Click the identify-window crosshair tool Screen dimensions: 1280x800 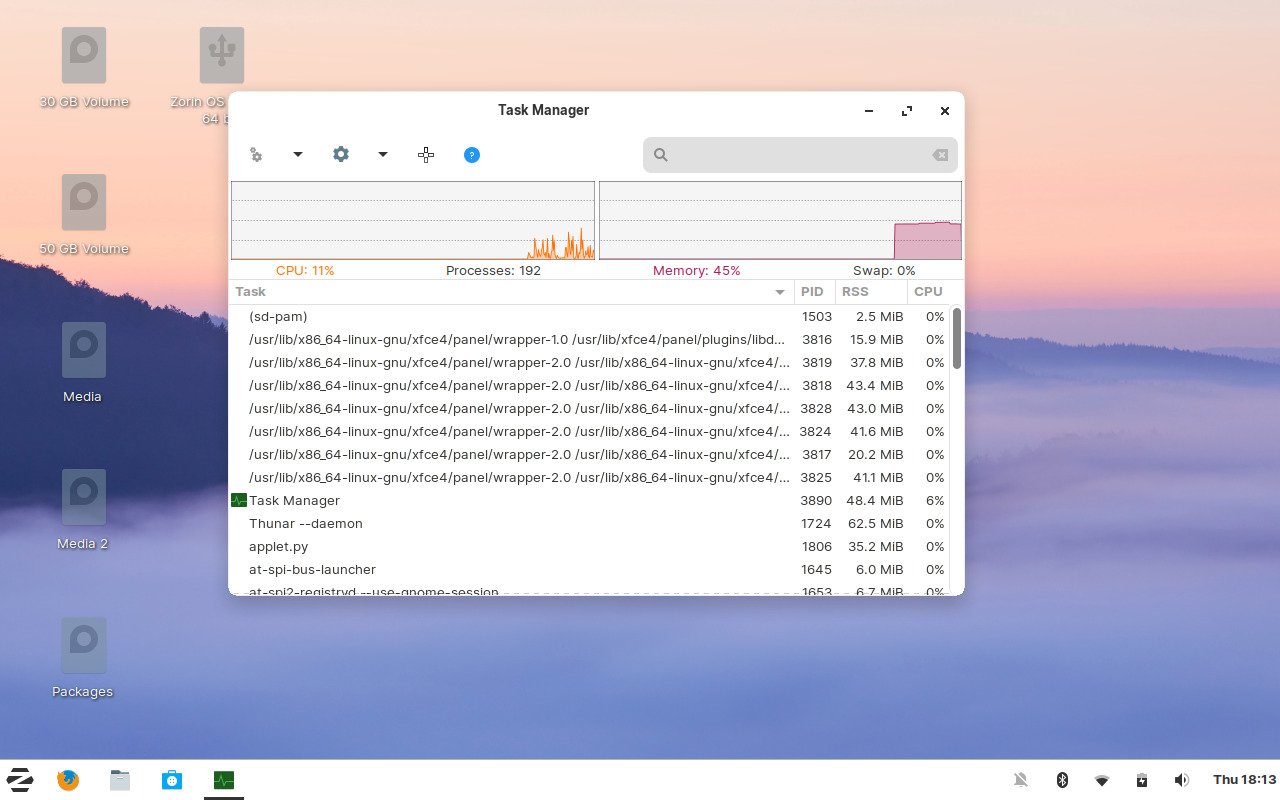426,155
